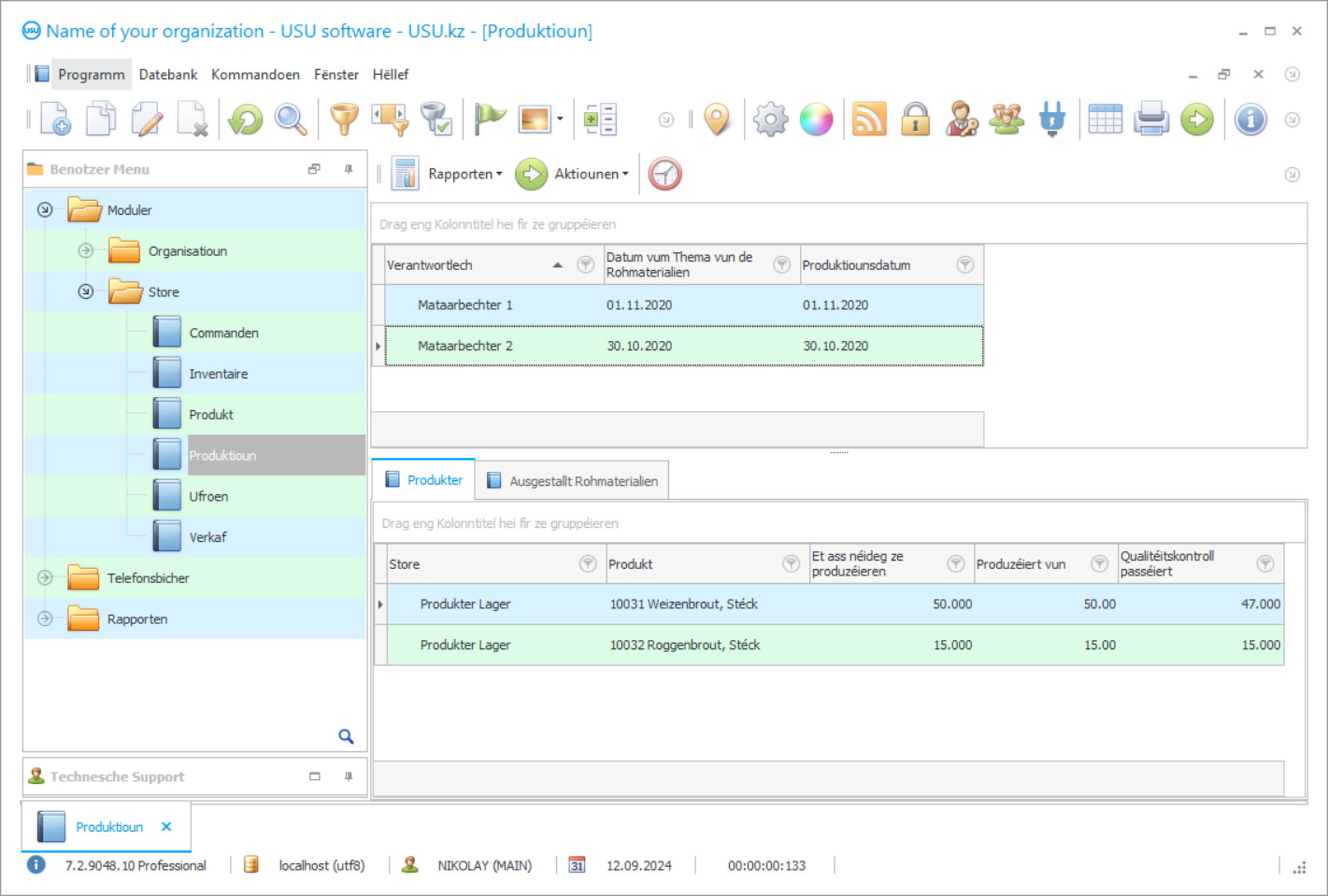1328x896 pixels.
Task: Switch to Ausgestallt Rohmaterialien tab
Action: [572, 481]
